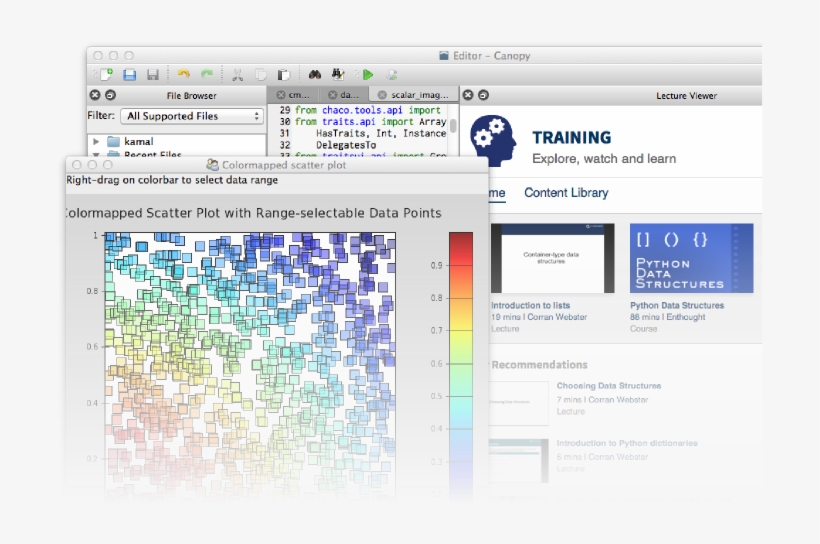The image size is (820, 544).
Task: Click the code editor vertical scrollbar
Action: 453,126
